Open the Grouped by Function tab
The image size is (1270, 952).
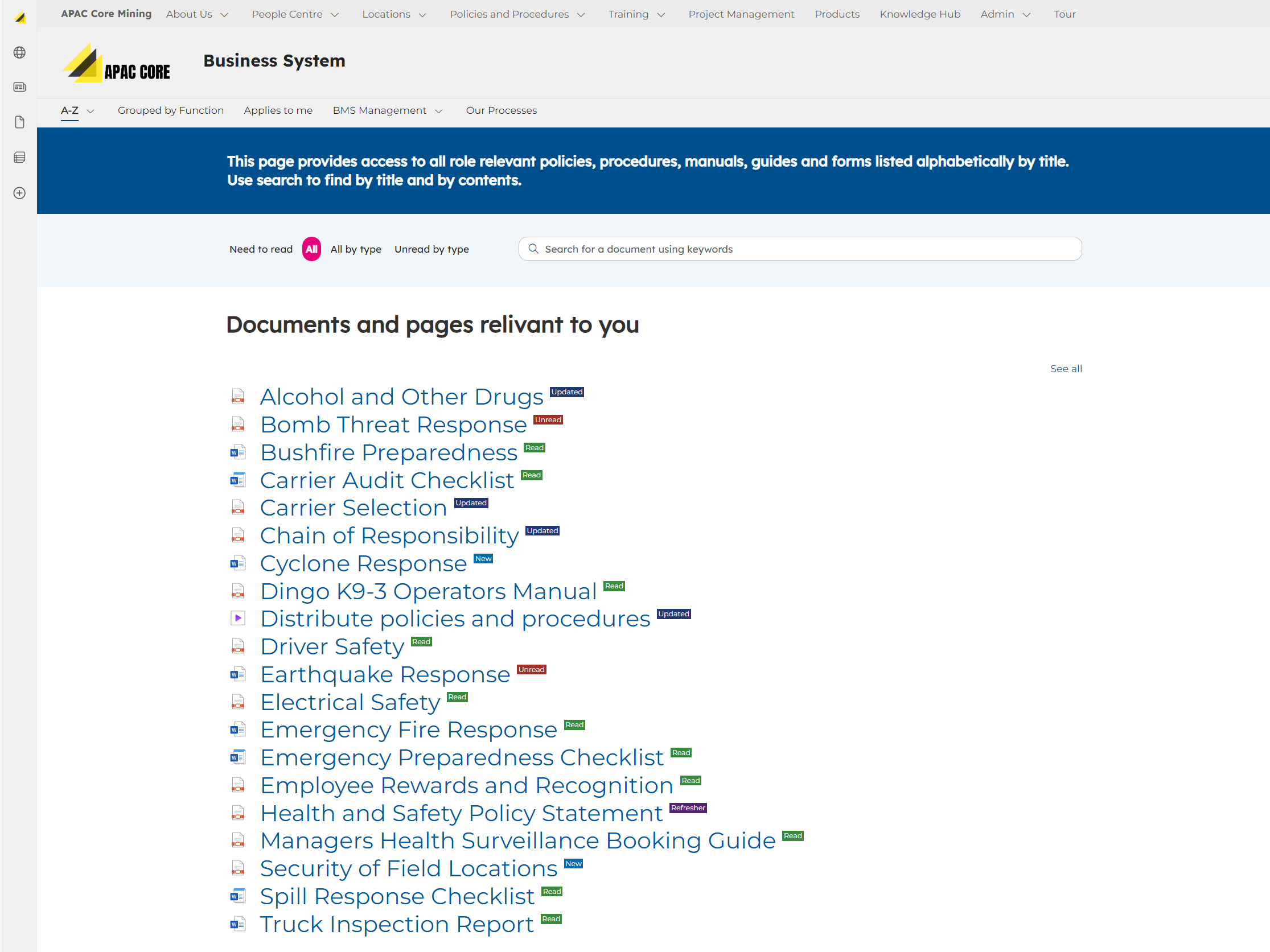(x=171, y=110)
